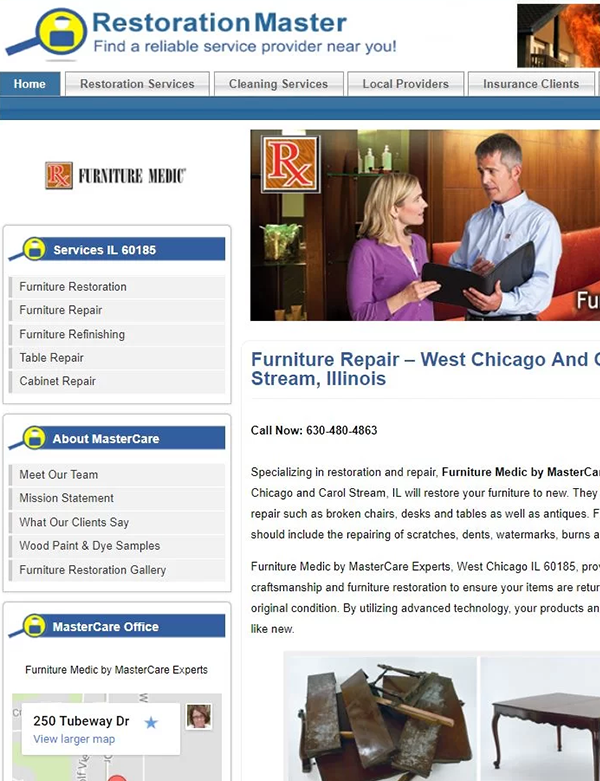Image resolution: width=600 pixels, height=781 pixels.
Task: Open the Table Repair link
Action: click(117, 357)
